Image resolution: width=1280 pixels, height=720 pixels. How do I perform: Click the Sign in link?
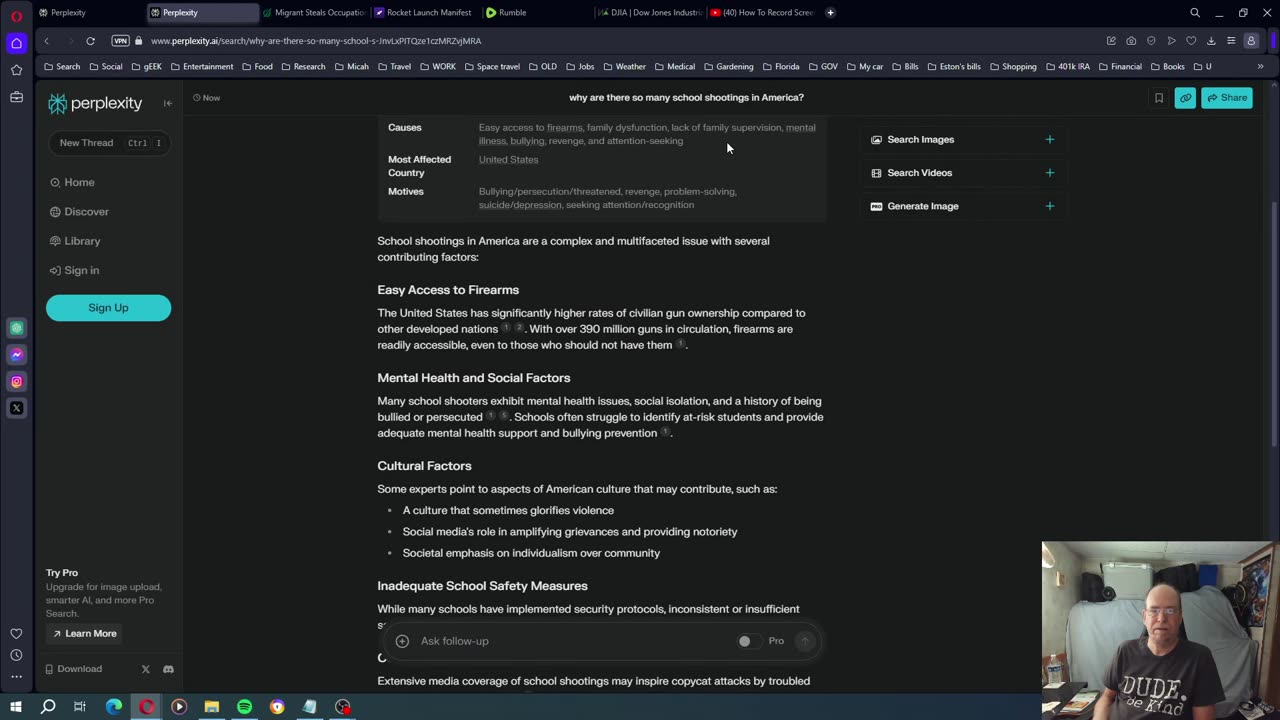click(x=74, y=270)
